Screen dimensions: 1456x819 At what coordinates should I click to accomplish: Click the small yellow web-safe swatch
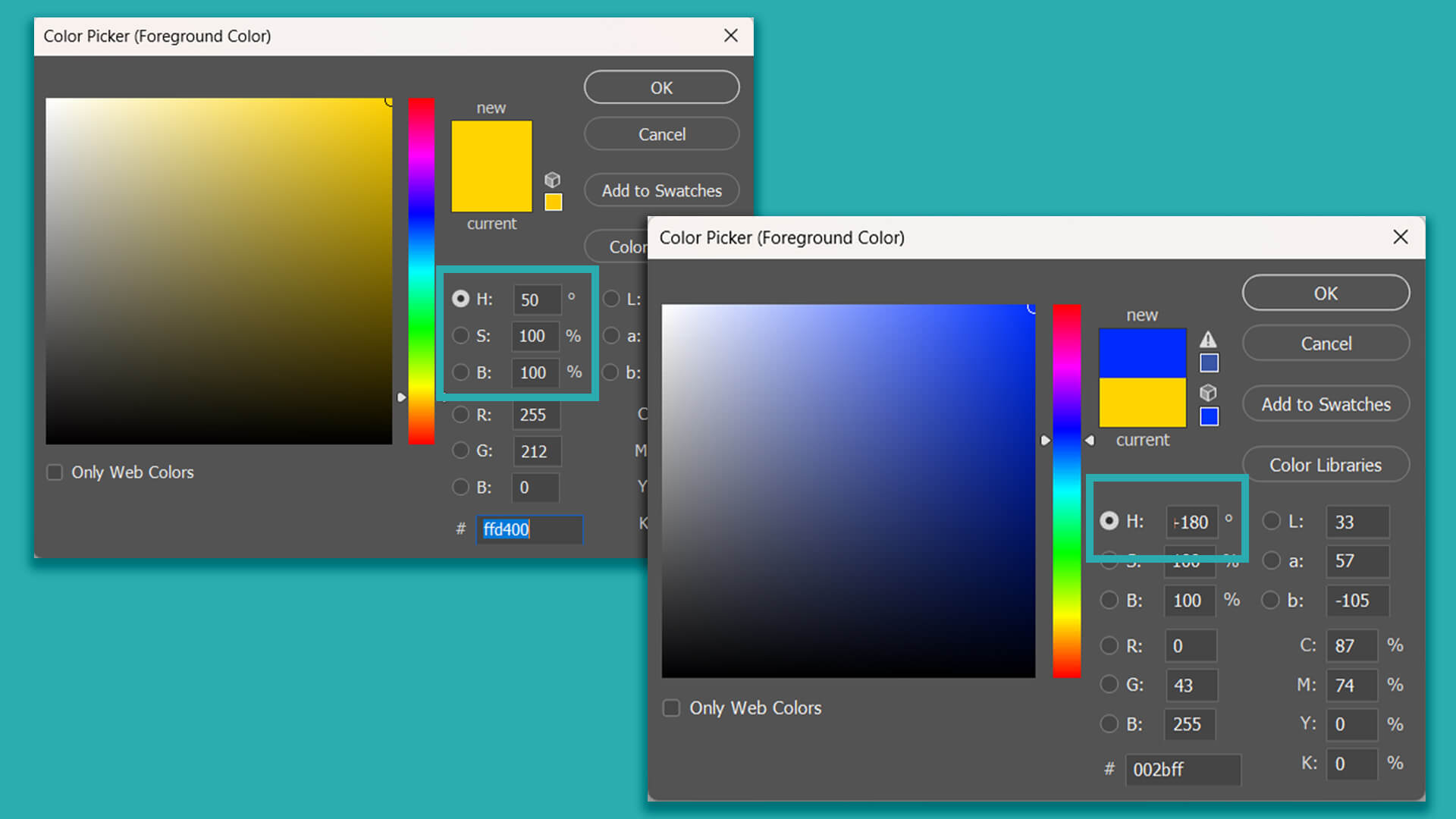click(554, 202)
